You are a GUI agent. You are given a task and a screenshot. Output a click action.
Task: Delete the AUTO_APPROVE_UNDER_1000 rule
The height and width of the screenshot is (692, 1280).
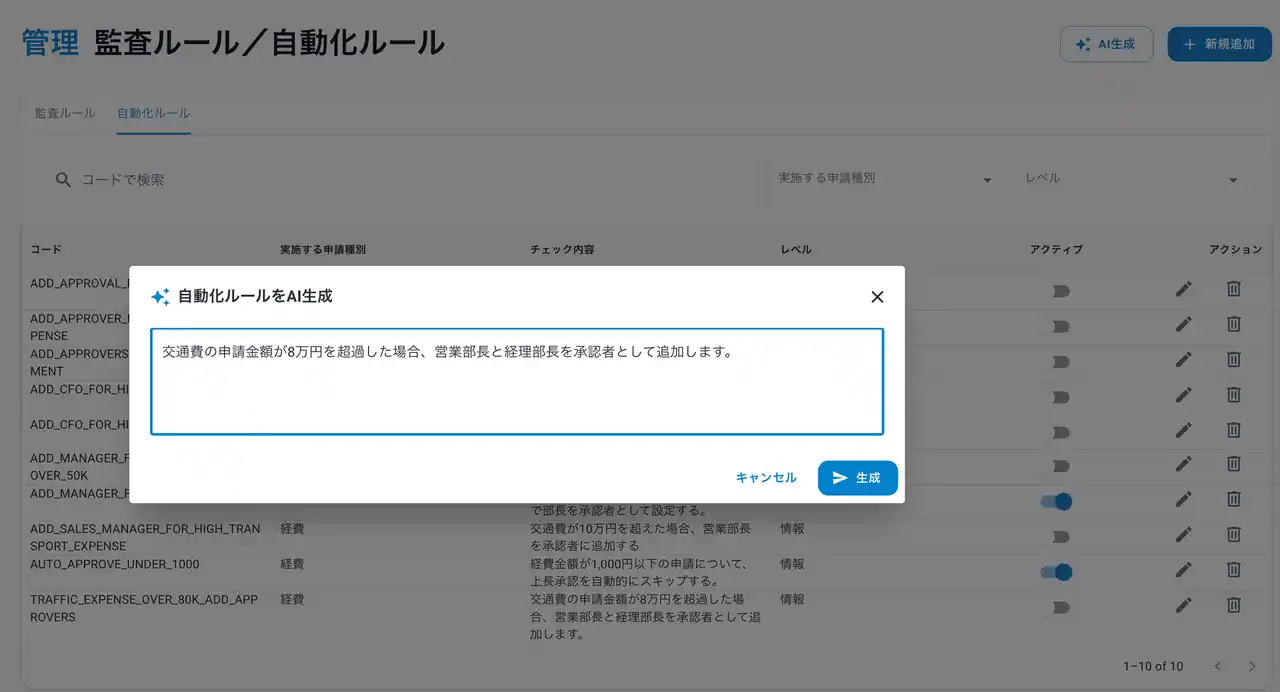pyautogui.click(x=1234, y=569)
